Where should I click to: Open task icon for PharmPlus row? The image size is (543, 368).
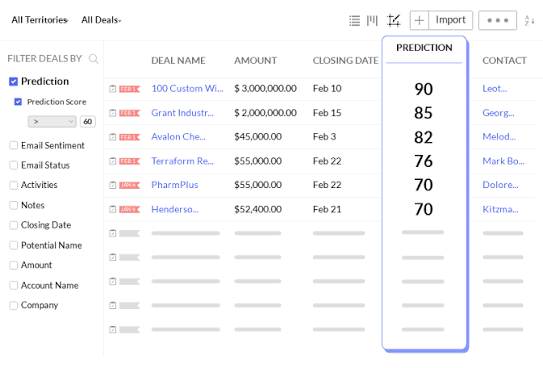113,185
